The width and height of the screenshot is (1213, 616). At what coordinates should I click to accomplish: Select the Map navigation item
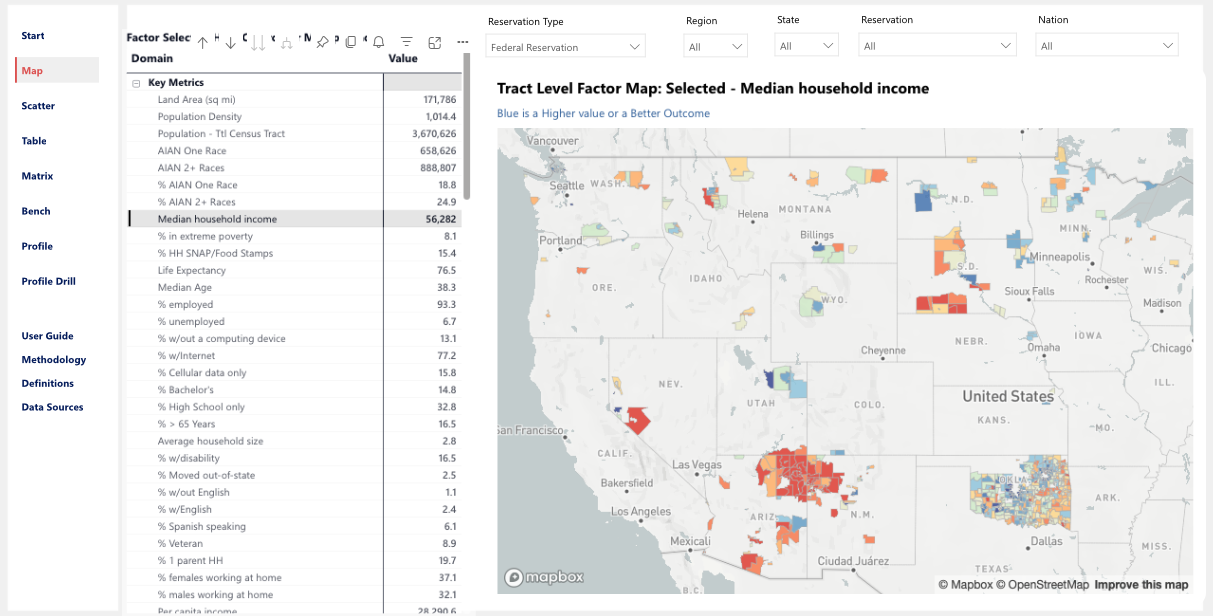point(57,71)
